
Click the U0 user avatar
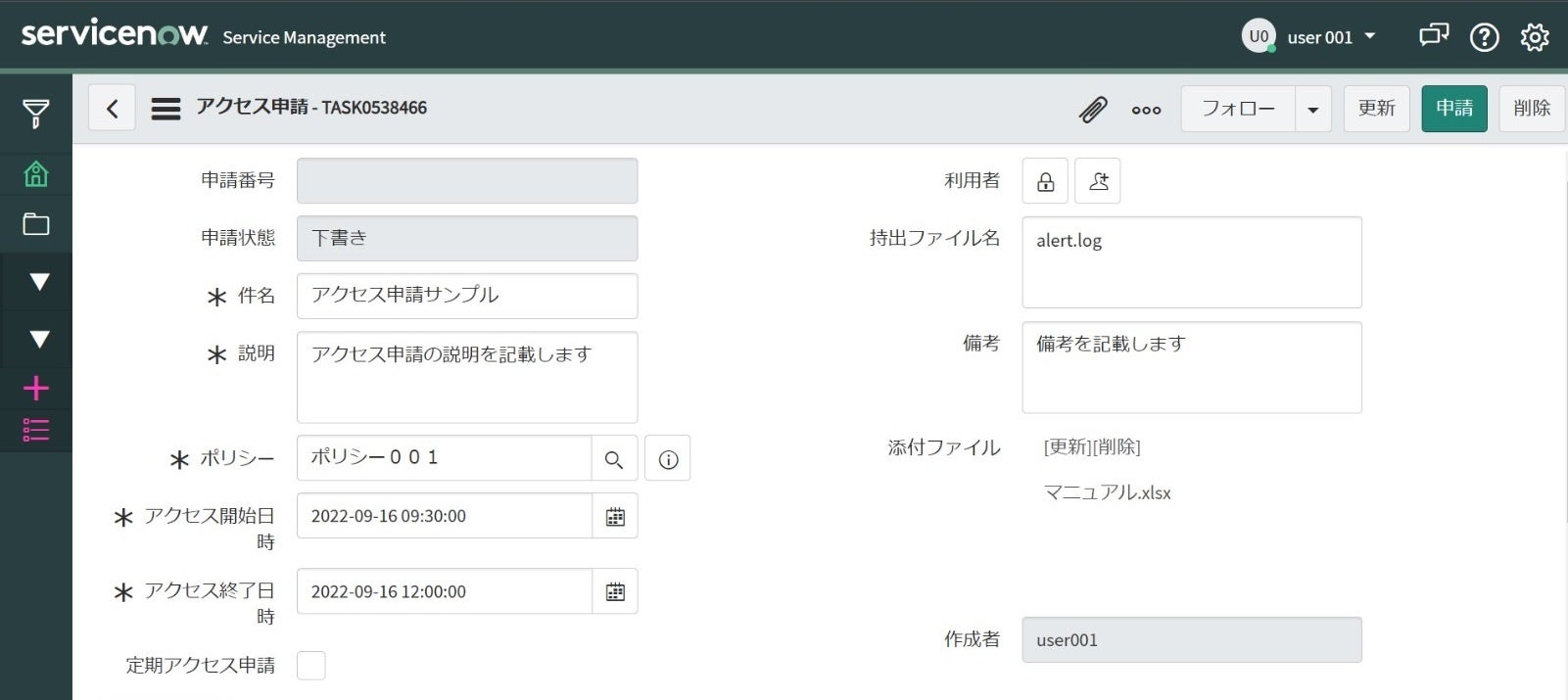point(1259,36)
